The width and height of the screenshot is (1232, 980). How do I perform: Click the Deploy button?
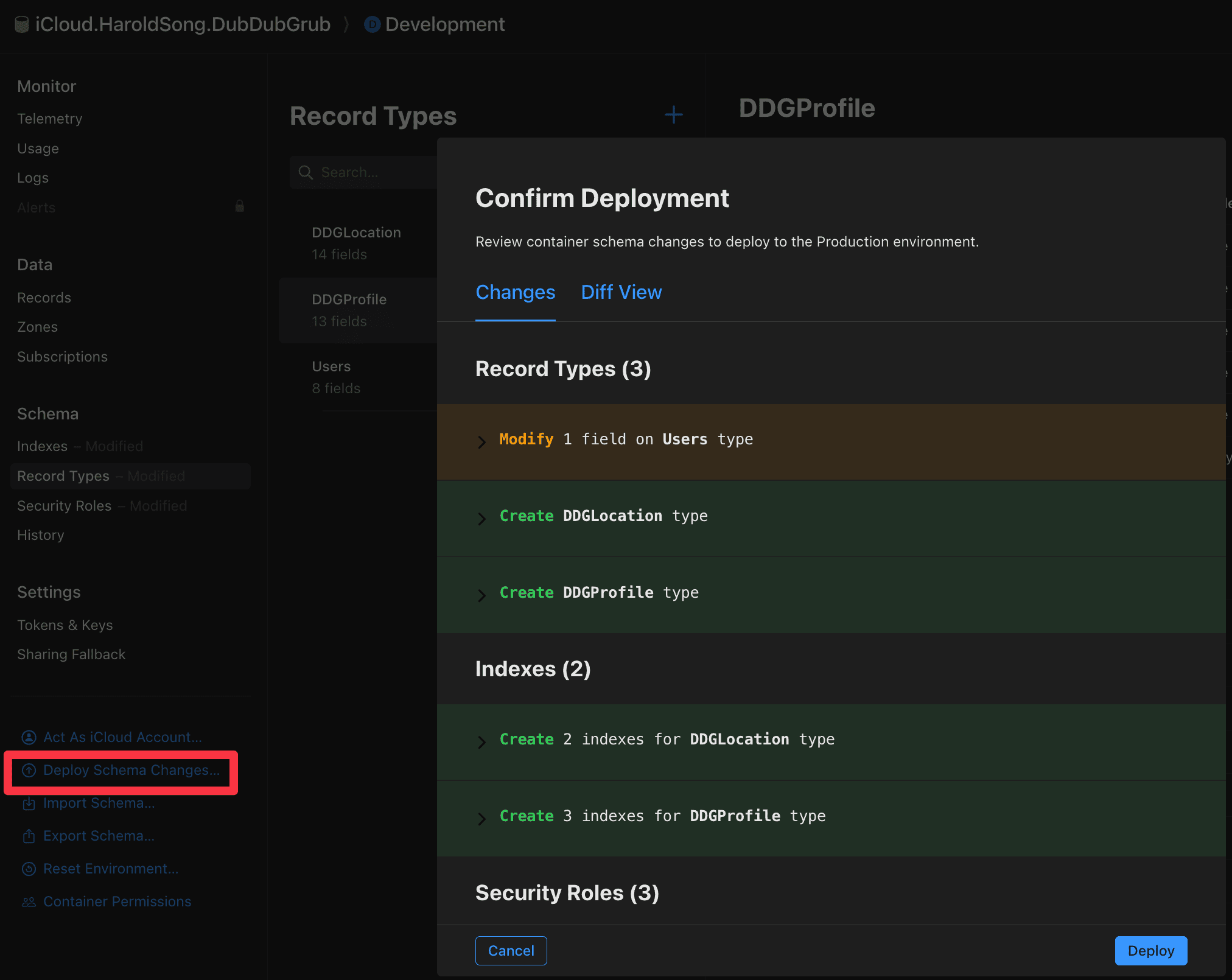click(x=1151, y=951)
